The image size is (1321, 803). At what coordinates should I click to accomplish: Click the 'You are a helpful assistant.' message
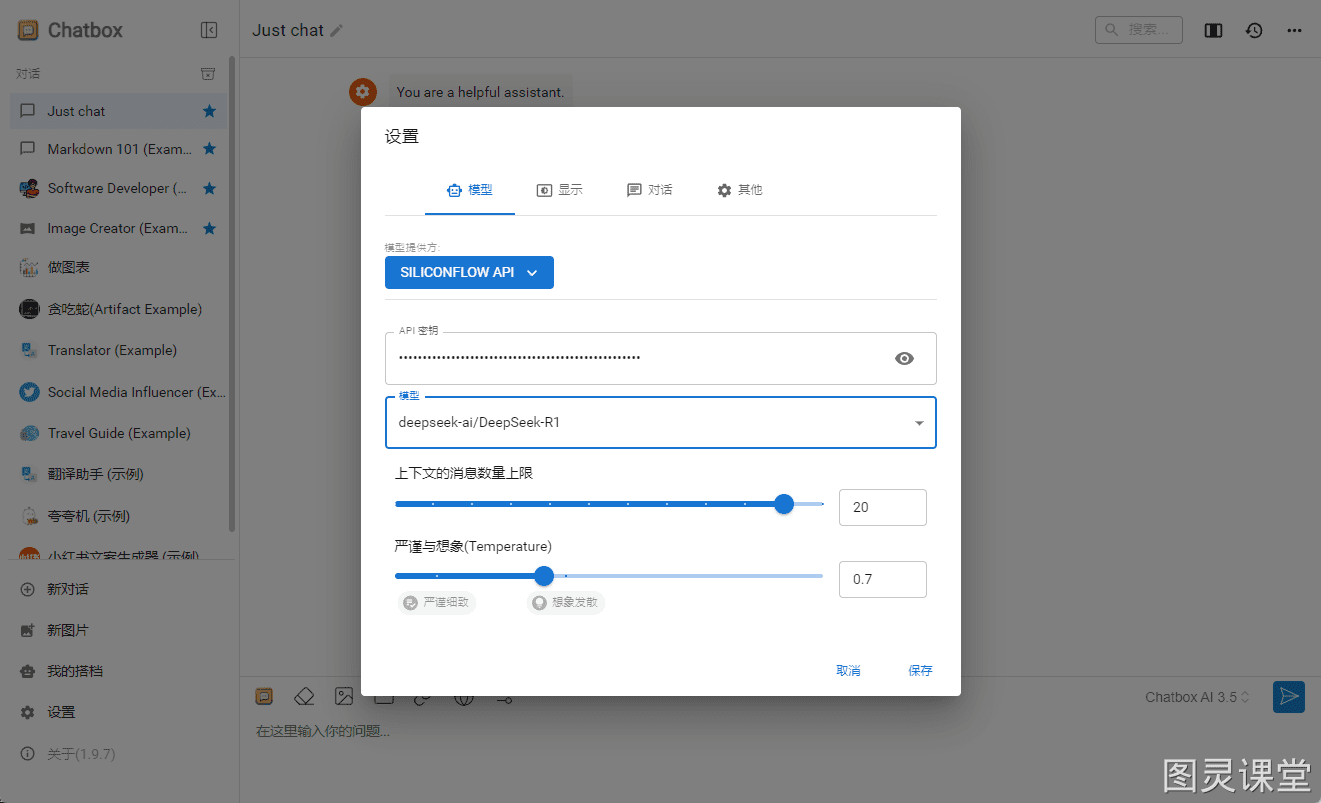point(480,92)
